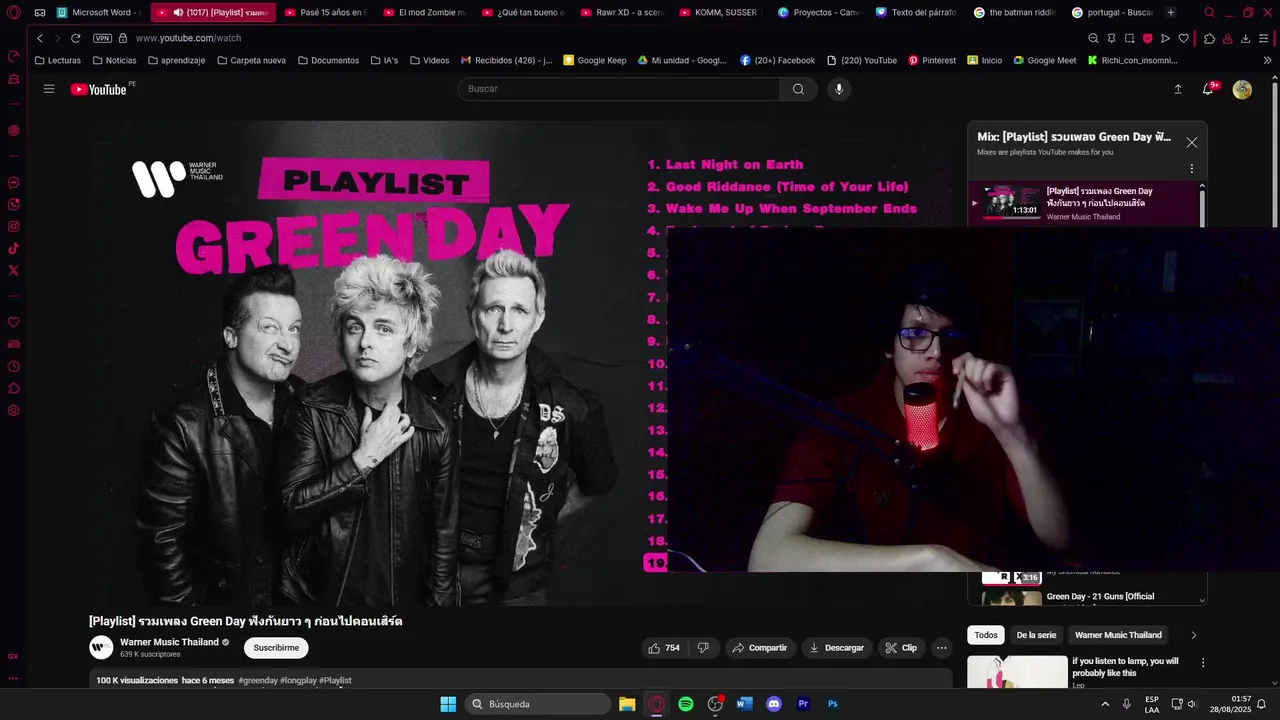Viewport: 1280px width, 720px height.
Task: Open the Opera GX main menu logo
Action: click(x=14, y=13)
